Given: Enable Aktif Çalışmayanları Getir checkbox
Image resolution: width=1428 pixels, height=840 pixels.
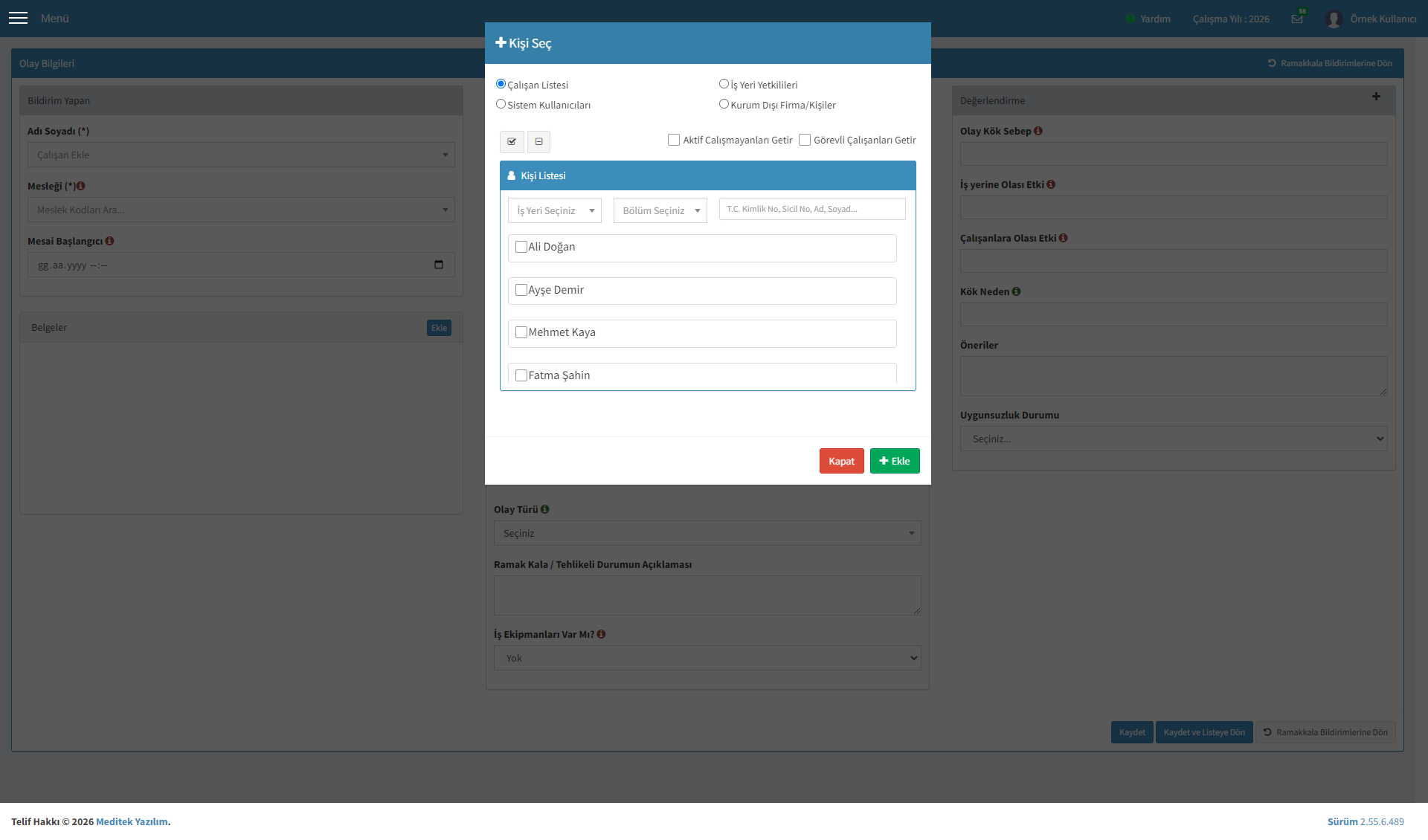Looking at the screenshot, I should [674, 140].
